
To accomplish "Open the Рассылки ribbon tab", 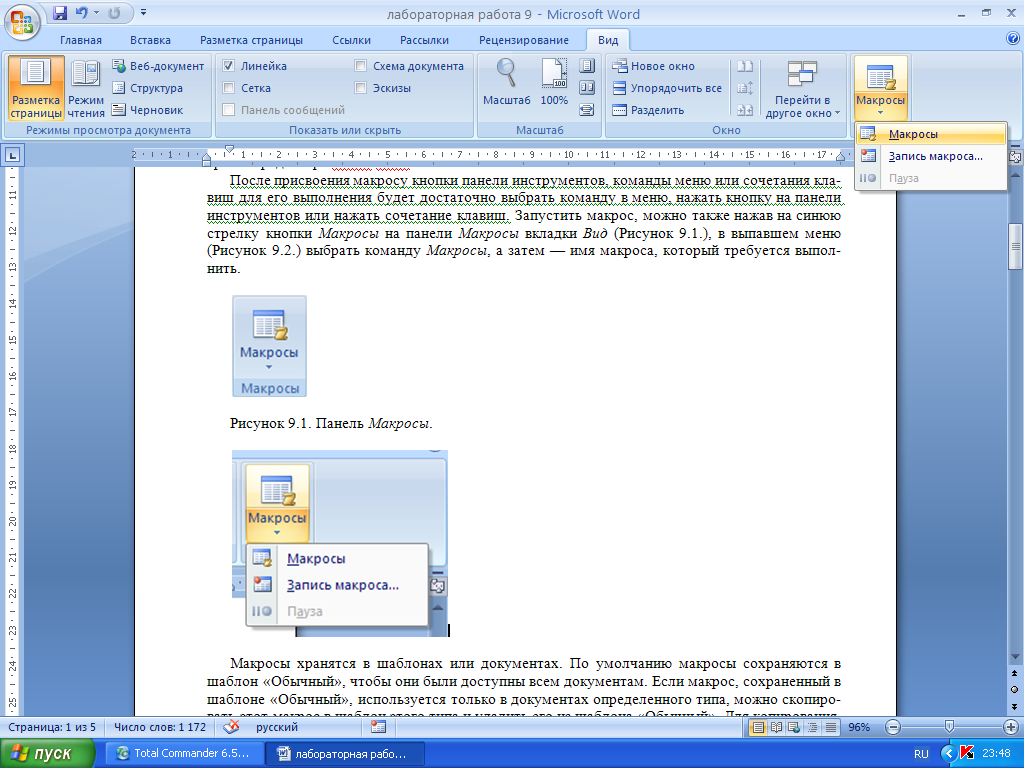I will click(x=424, y=40).
